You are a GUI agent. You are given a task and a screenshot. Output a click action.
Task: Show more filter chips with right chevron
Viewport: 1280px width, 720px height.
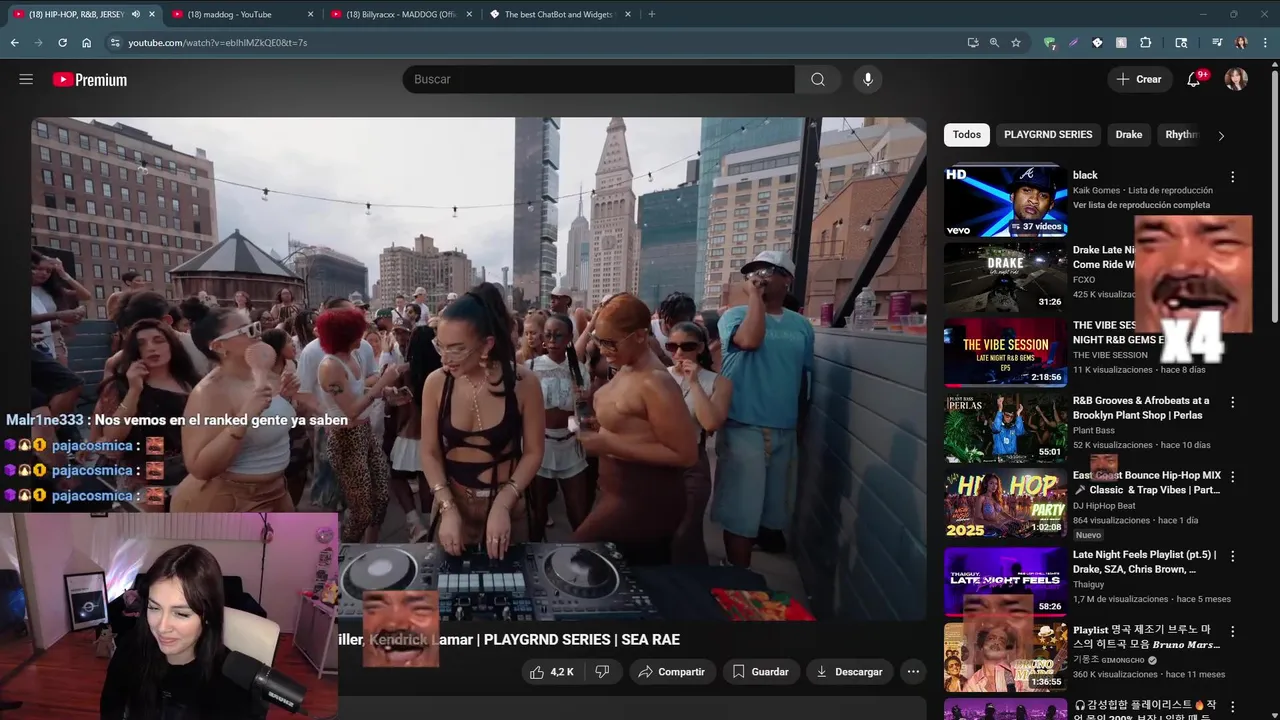(1220, 135)
